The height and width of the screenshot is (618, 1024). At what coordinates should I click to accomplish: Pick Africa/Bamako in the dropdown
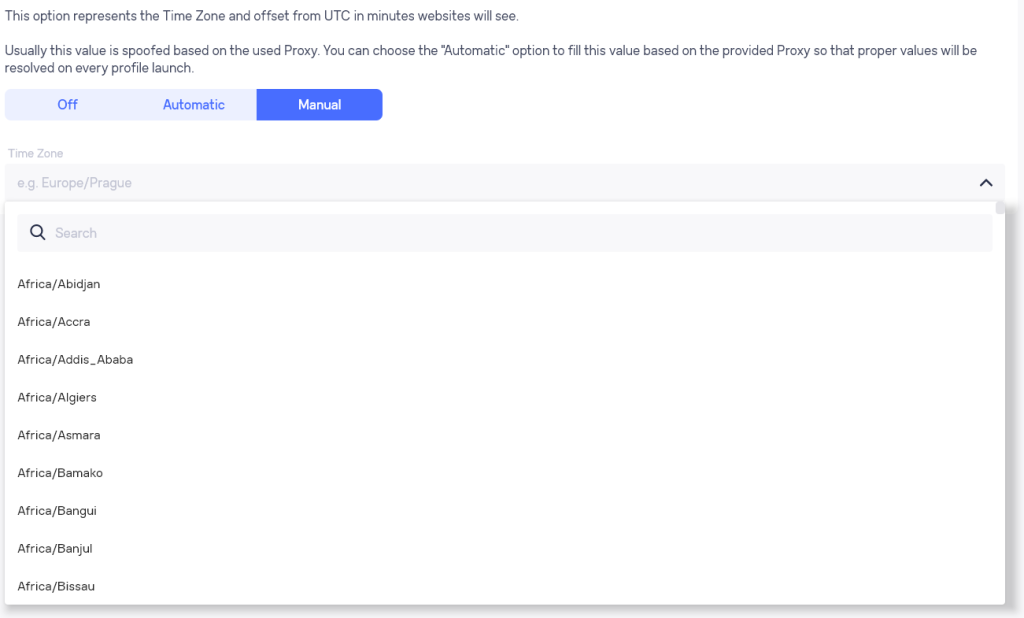tap(504, 473)
